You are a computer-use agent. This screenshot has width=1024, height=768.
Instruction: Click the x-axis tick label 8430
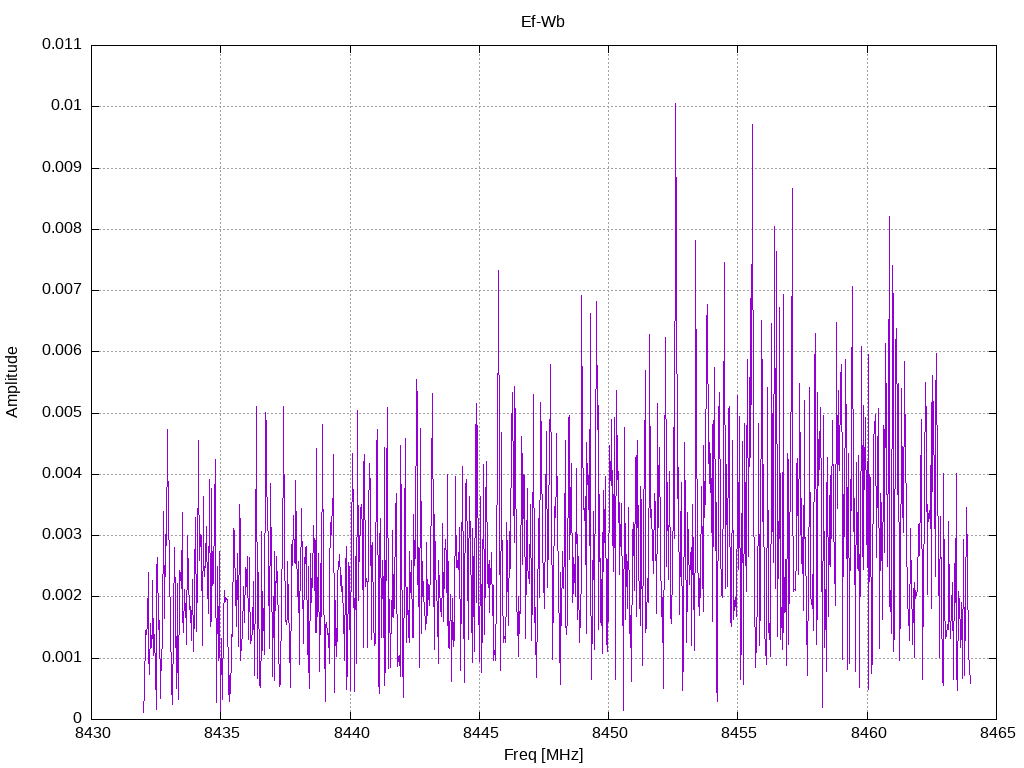coord(92,733)
